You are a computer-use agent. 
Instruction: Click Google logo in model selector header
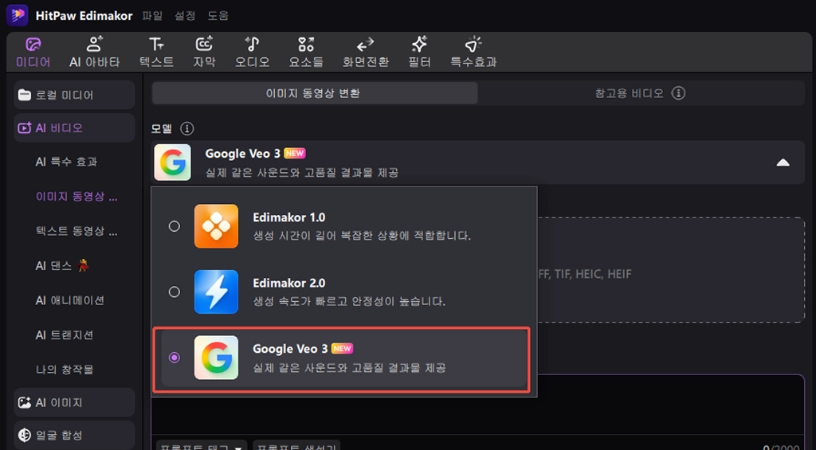[x=172, y=162]
